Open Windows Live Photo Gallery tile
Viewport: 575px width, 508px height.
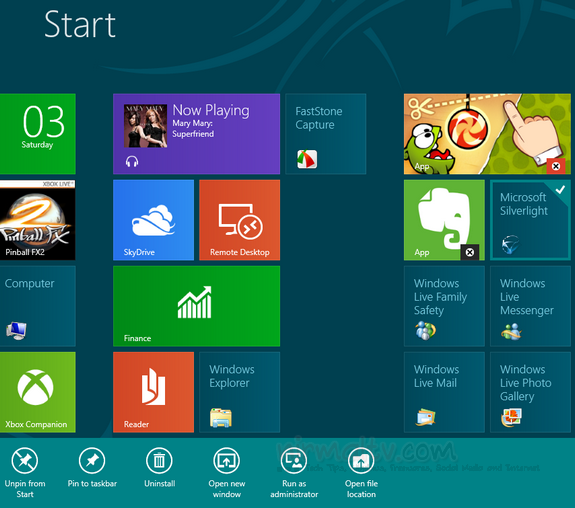[530, 392]
